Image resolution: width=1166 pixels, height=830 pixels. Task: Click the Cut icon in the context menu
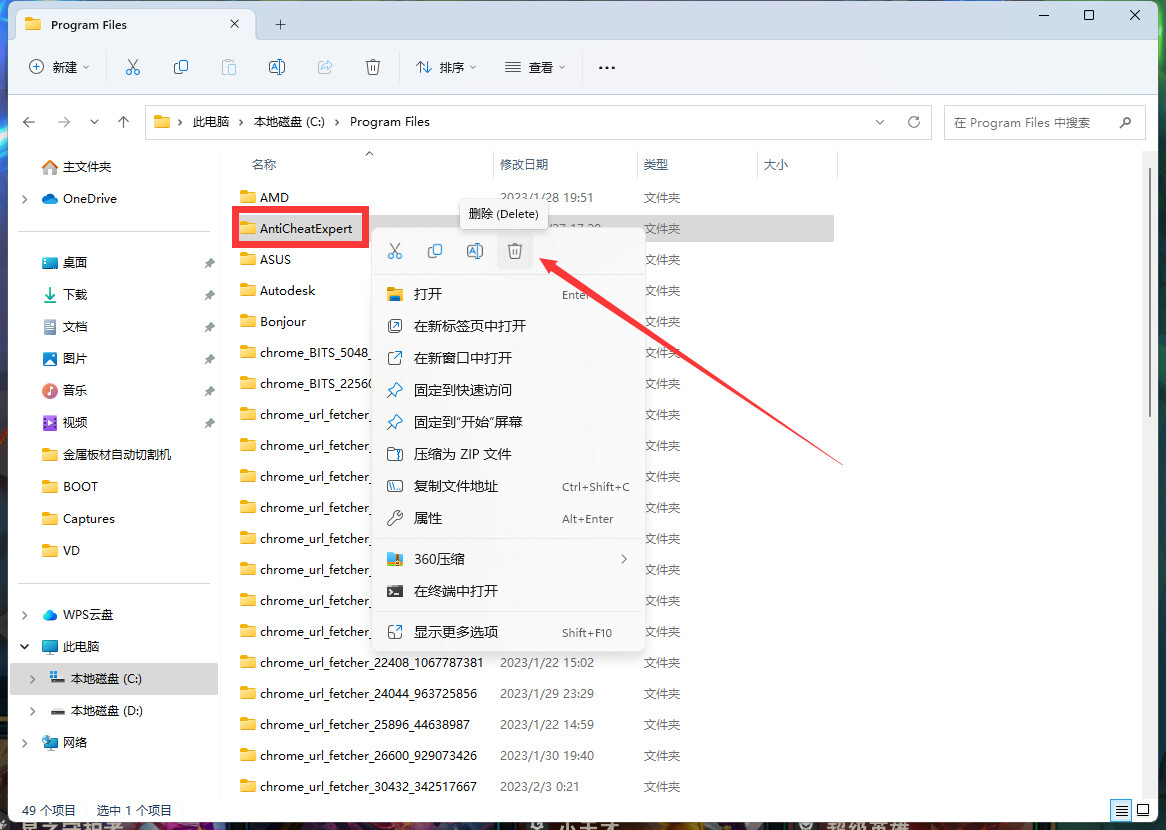tap(395, 251)
